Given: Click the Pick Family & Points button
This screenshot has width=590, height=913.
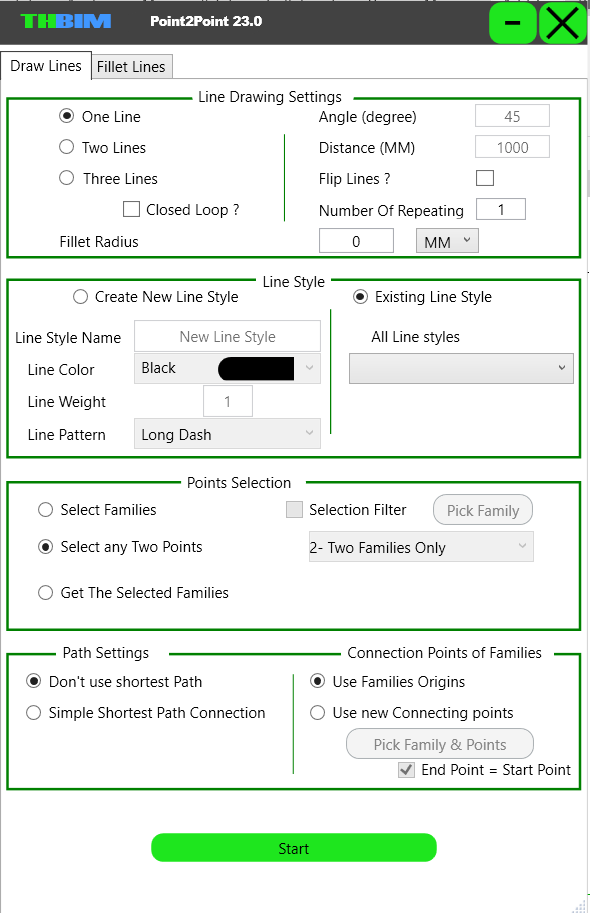Looking at the screenshot, I should [x=440, y=744].
